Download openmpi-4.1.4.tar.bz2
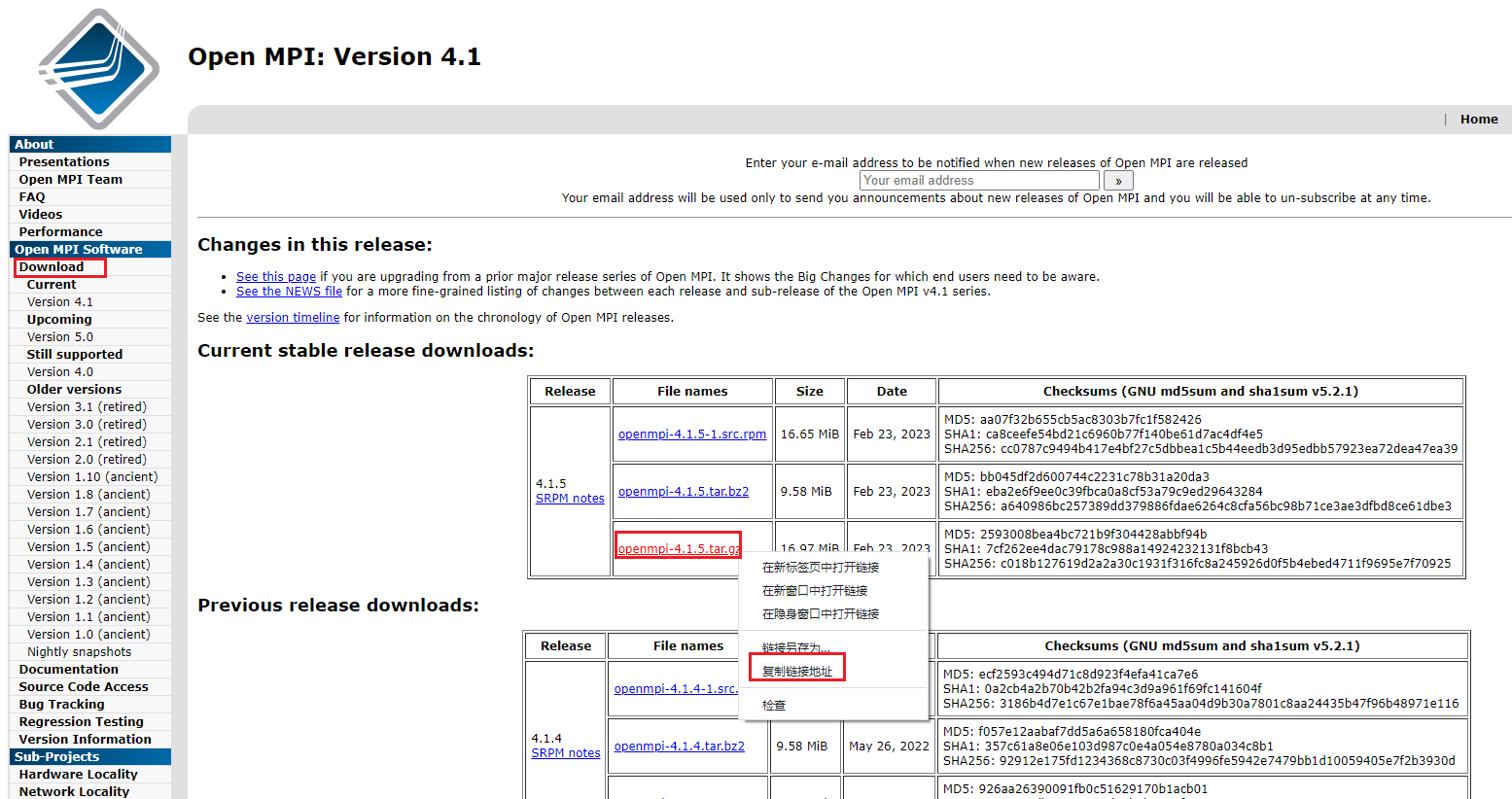The image size is (1512, 799). pos(680,747)
